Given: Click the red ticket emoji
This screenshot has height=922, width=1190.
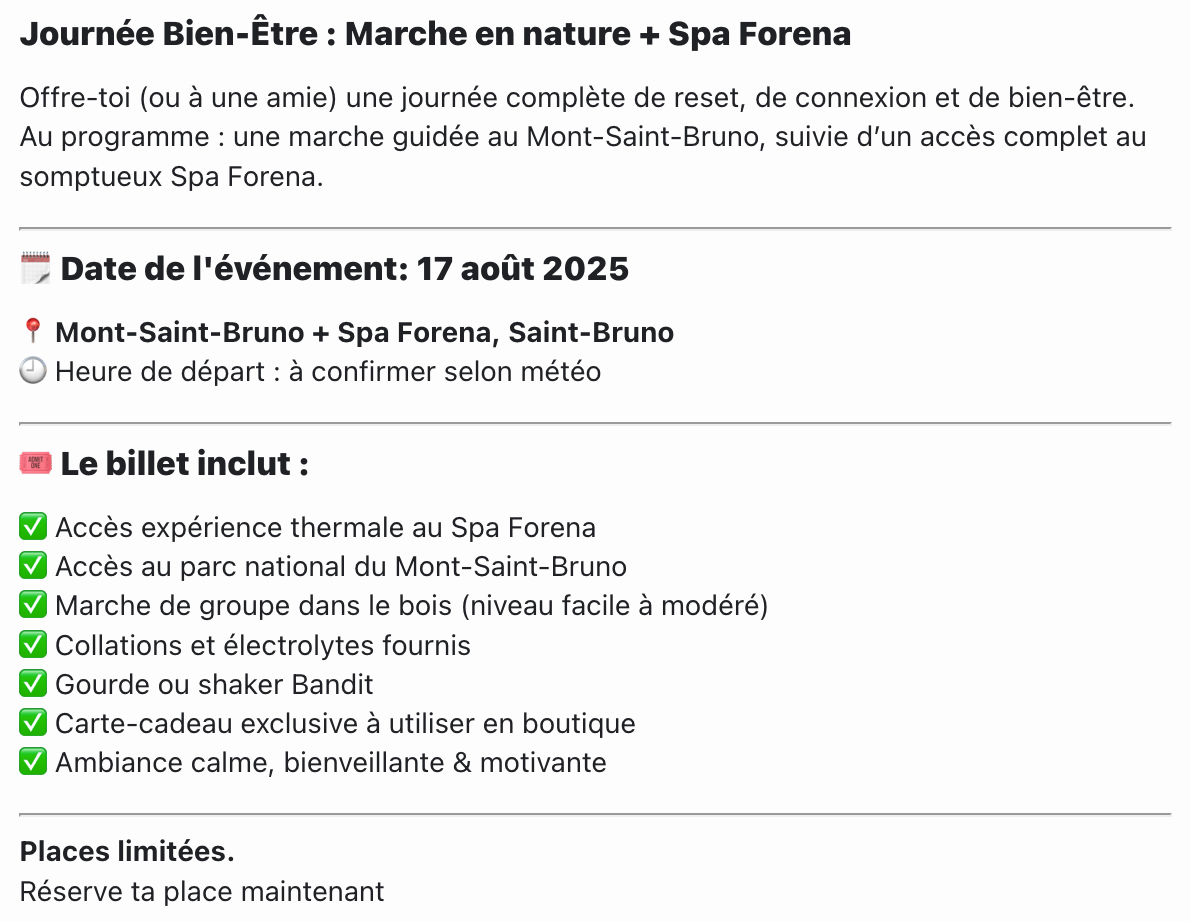Looking at the screenshot, I should point(36,463).
